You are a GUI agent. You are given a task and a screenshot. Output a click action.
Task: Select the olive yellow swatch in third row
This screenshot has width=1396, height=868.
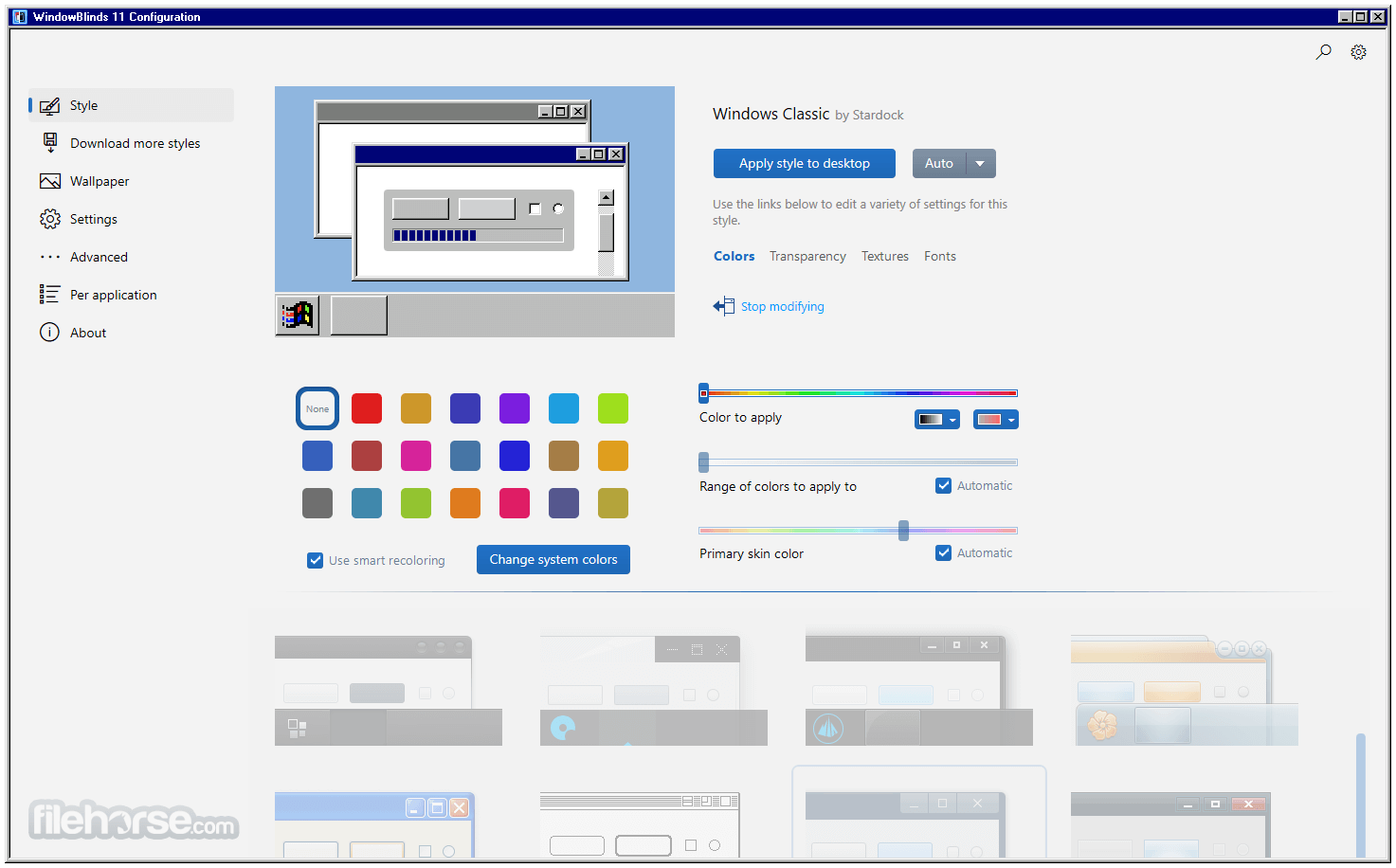pyautogui.click(x=613, y=503)
